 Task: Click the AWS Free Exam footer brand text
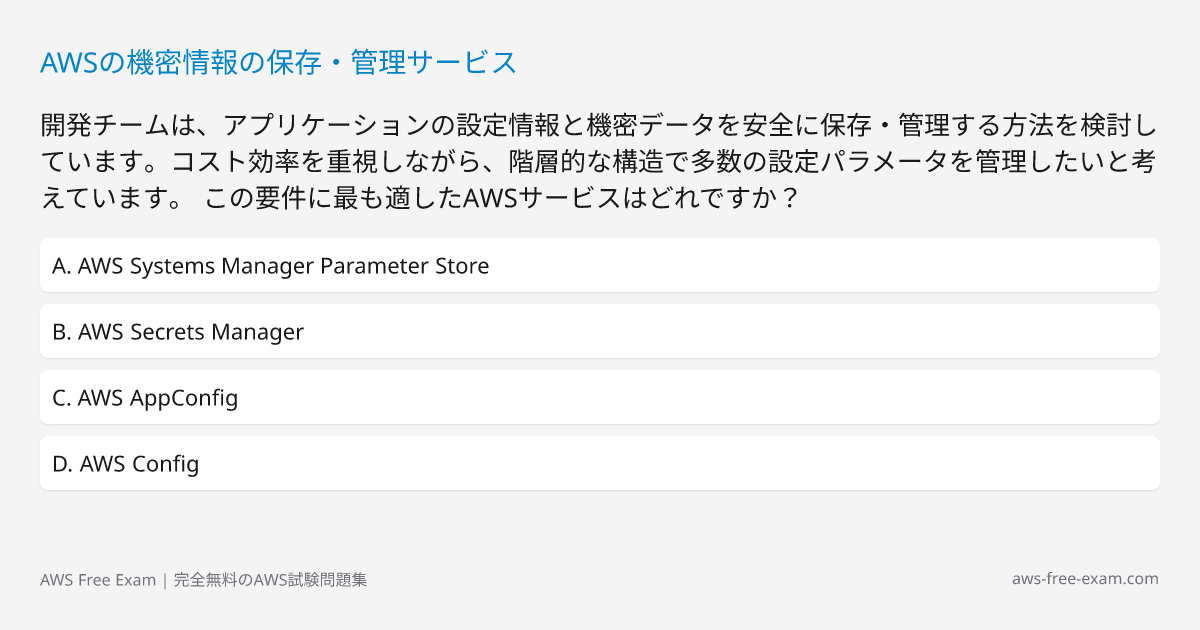tap(98, 580)
